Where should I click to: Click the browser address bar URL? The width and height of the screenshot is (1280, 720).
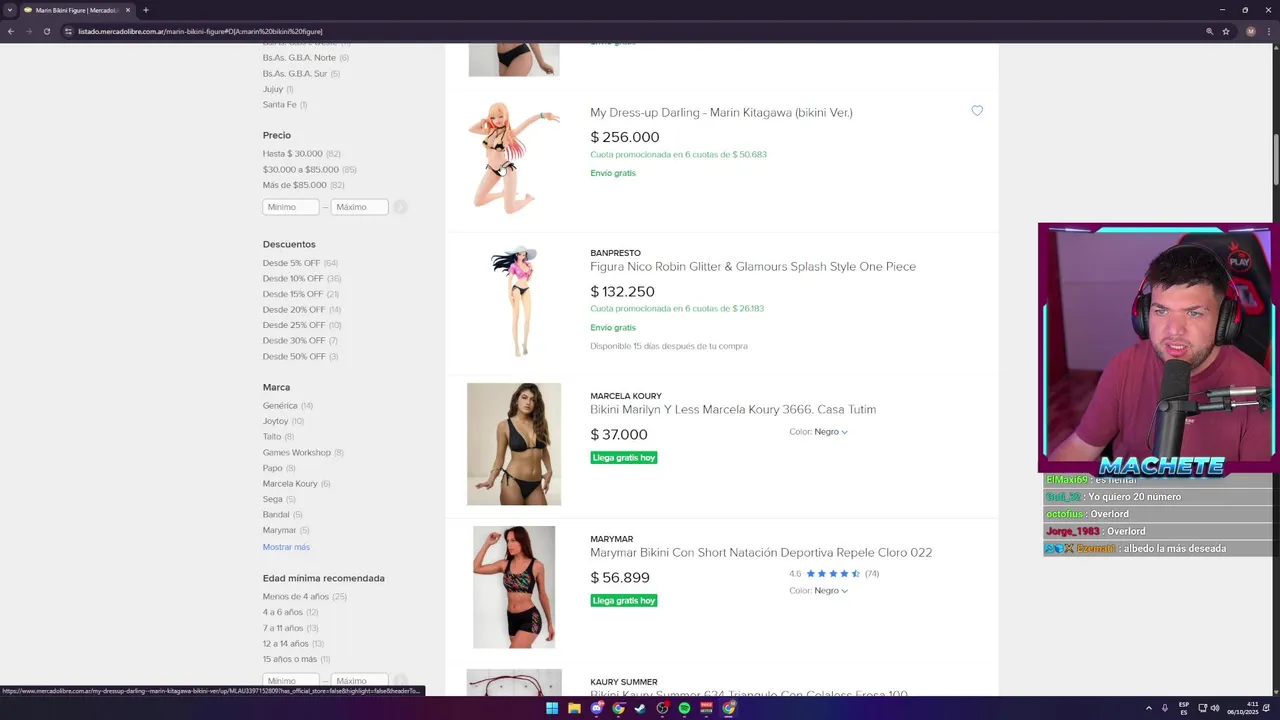coord(200,31)
